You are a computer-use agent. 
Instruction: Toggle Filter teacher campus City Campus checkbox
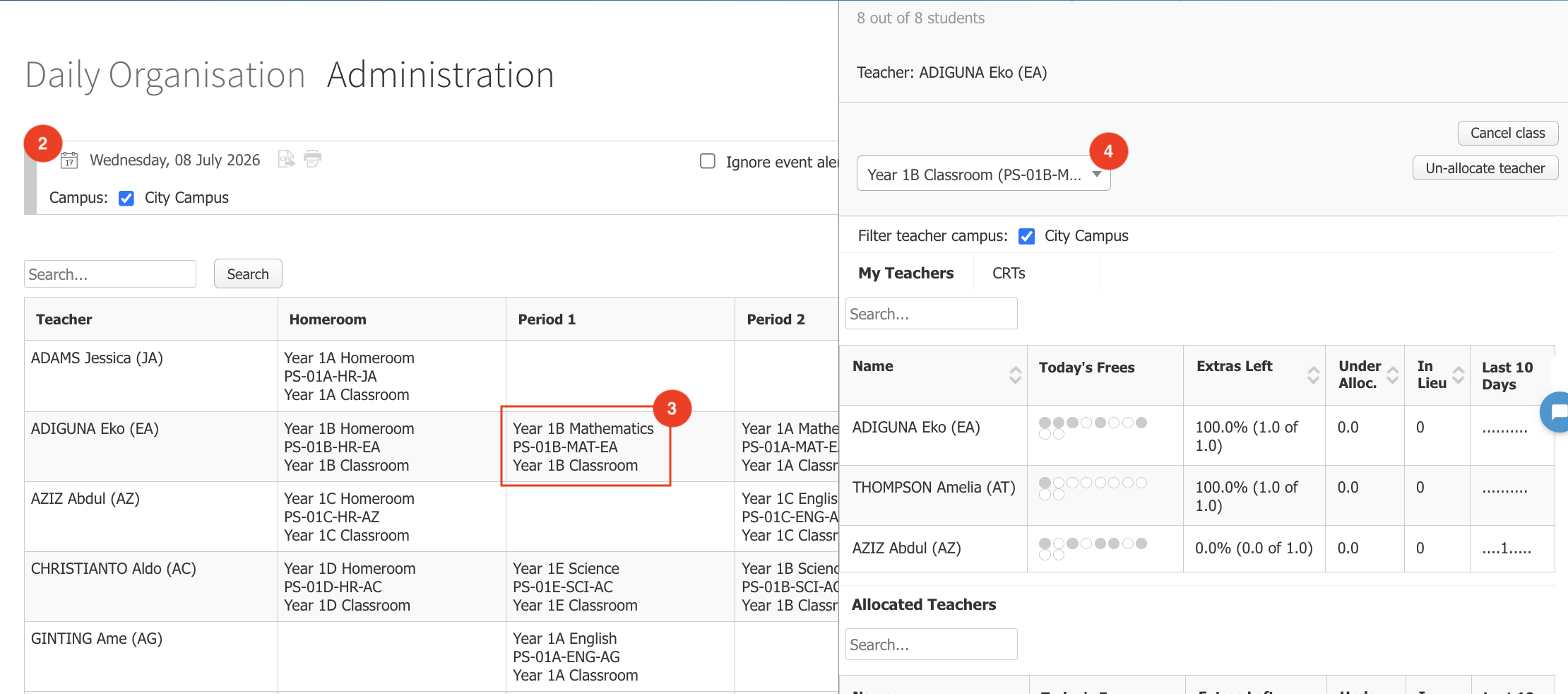[1026, 236]
